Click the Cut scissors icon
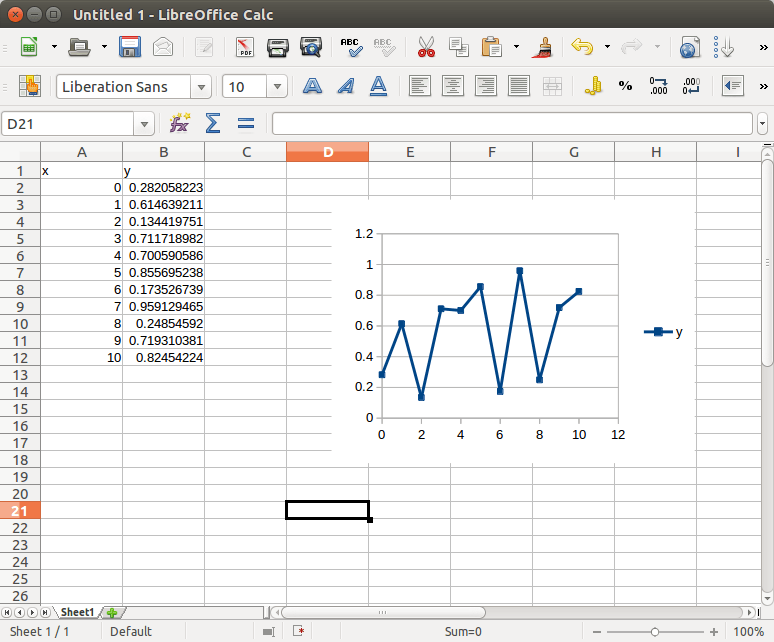 (426, 47)
